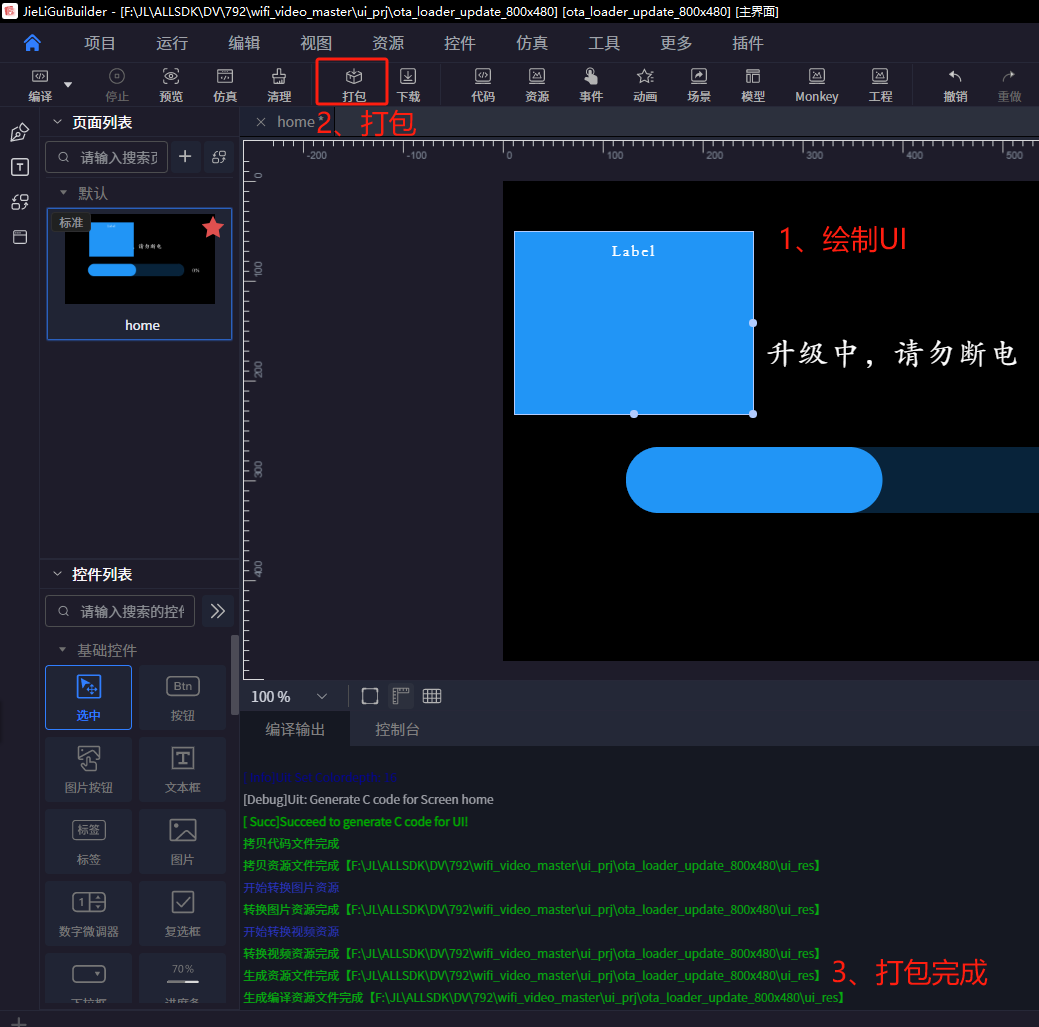Open the 事件 events editor
The height and width of the screenshot is (1027, 1039).
[591, 85]
